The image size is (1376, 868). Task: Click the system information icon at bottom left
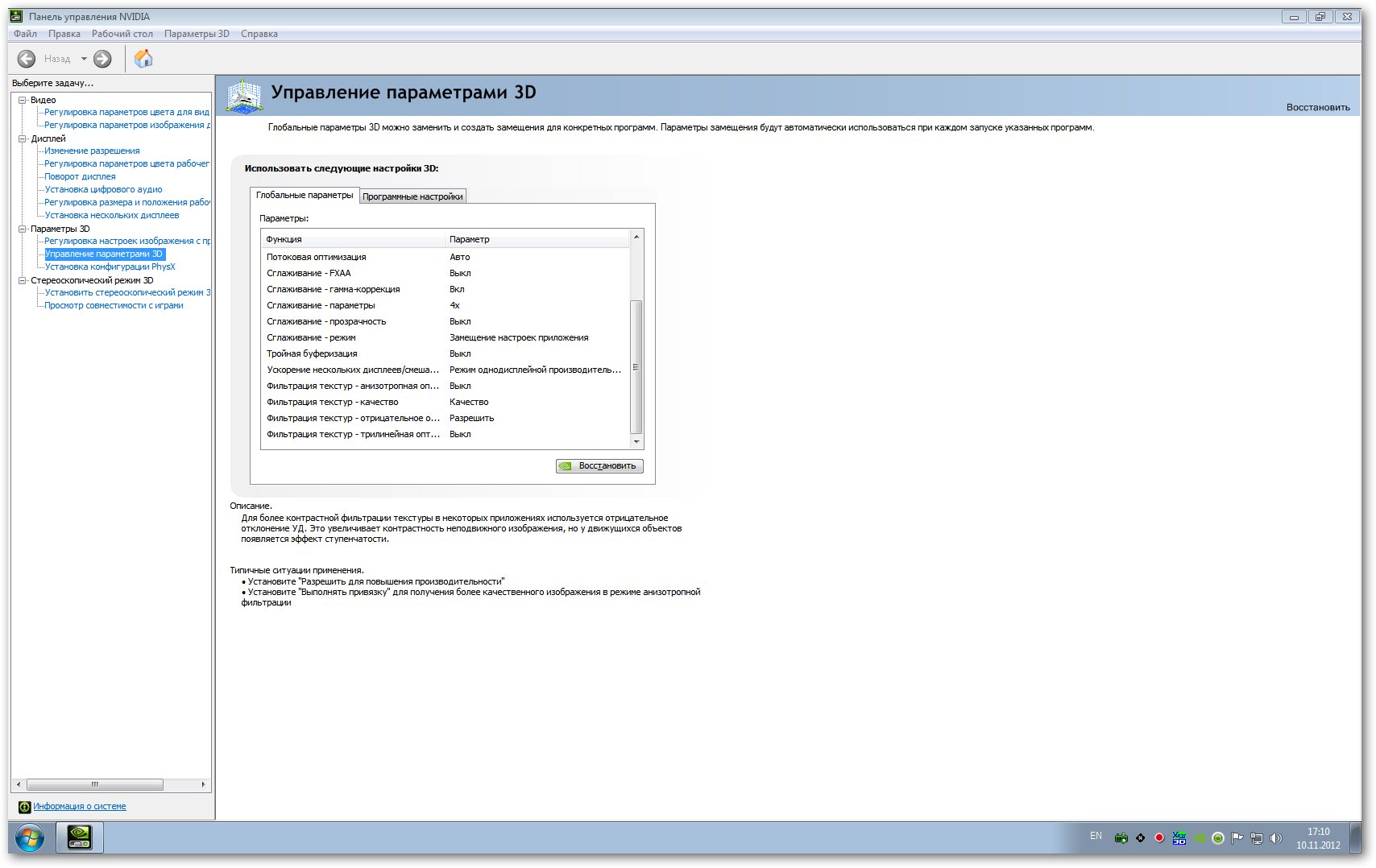pyautogui.click(x=24, y=807)
